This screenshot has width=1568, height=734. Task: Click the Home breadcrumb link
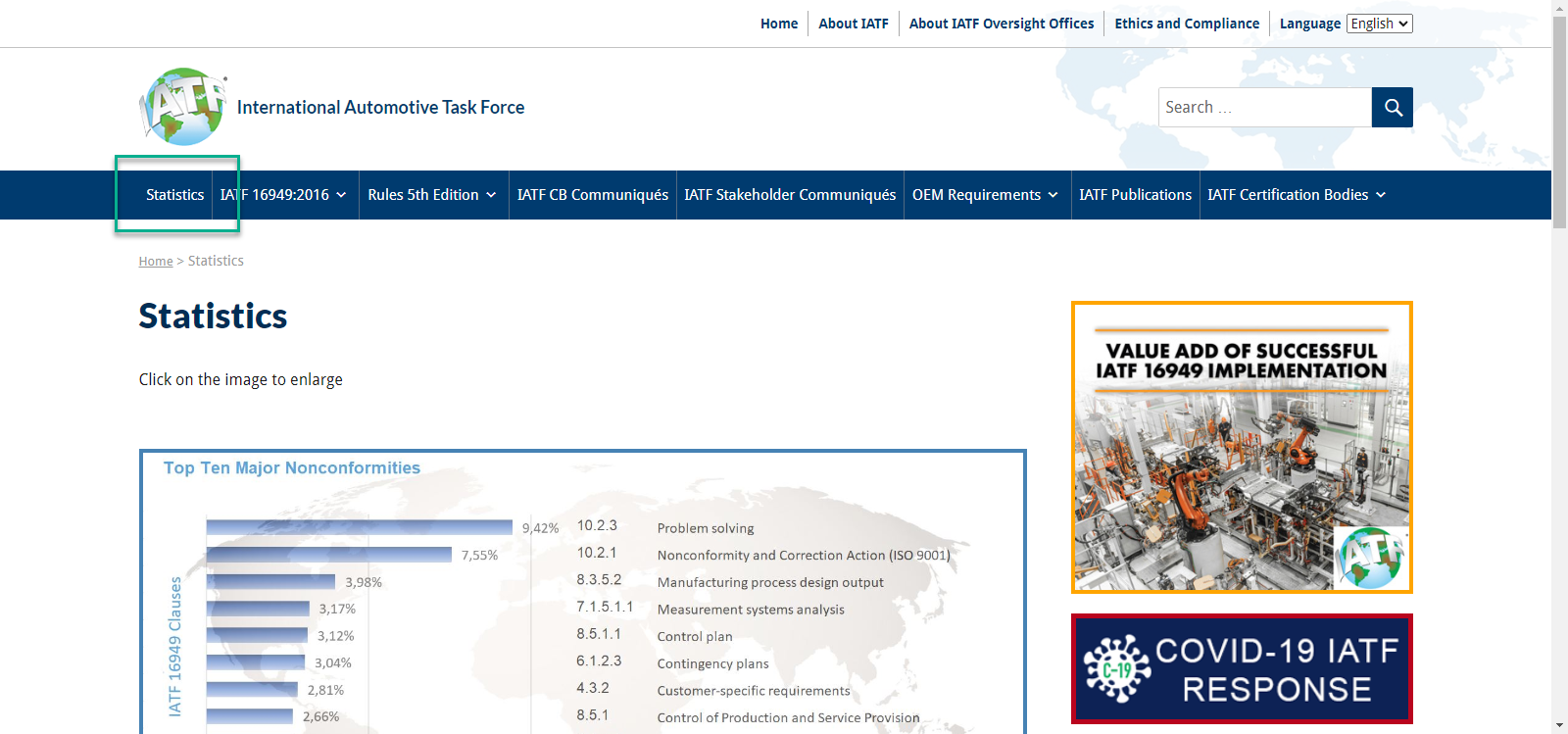[x=156, y=261]
